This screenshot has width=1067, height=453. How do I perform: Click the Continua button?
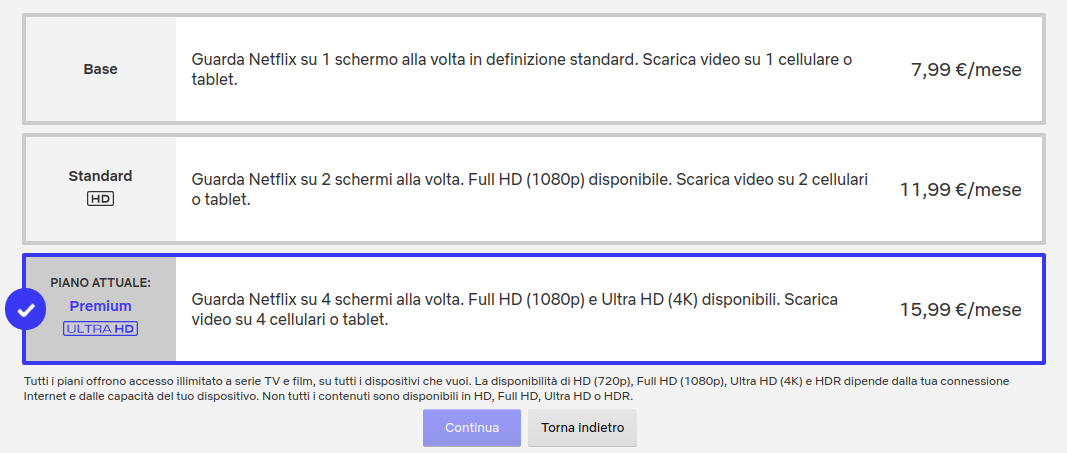coord(472,428)
